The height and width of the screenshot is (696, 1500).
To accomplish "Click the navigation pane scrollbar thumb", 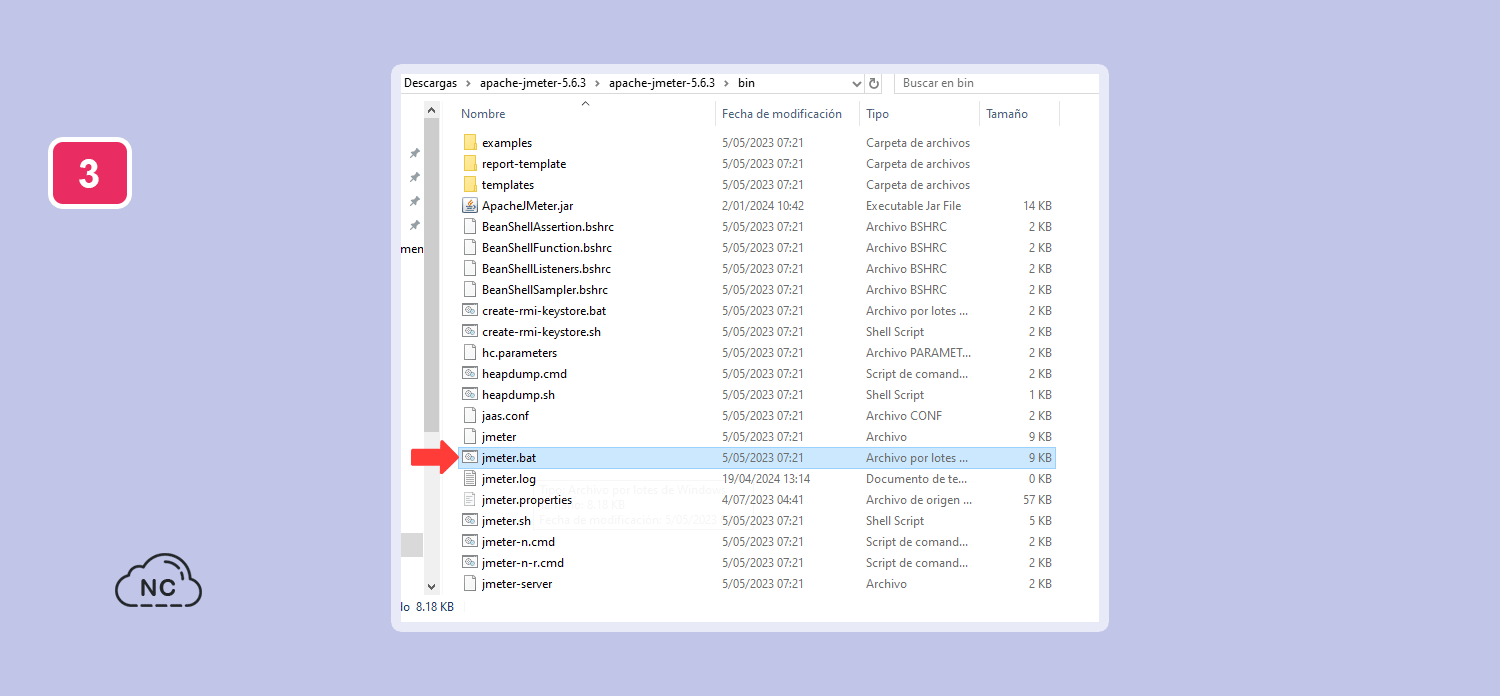I will pyautogui.click(x=431, y=275).
